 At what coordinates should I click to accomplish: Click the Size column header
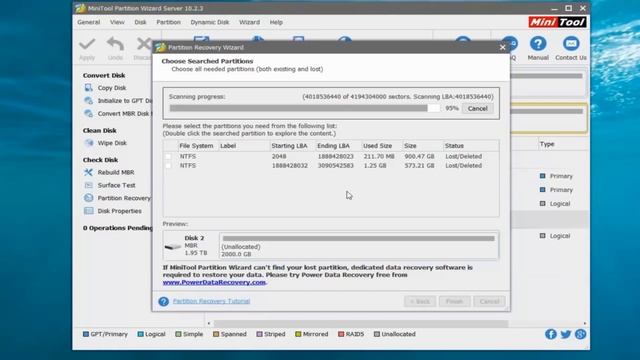tap(410, 146)
